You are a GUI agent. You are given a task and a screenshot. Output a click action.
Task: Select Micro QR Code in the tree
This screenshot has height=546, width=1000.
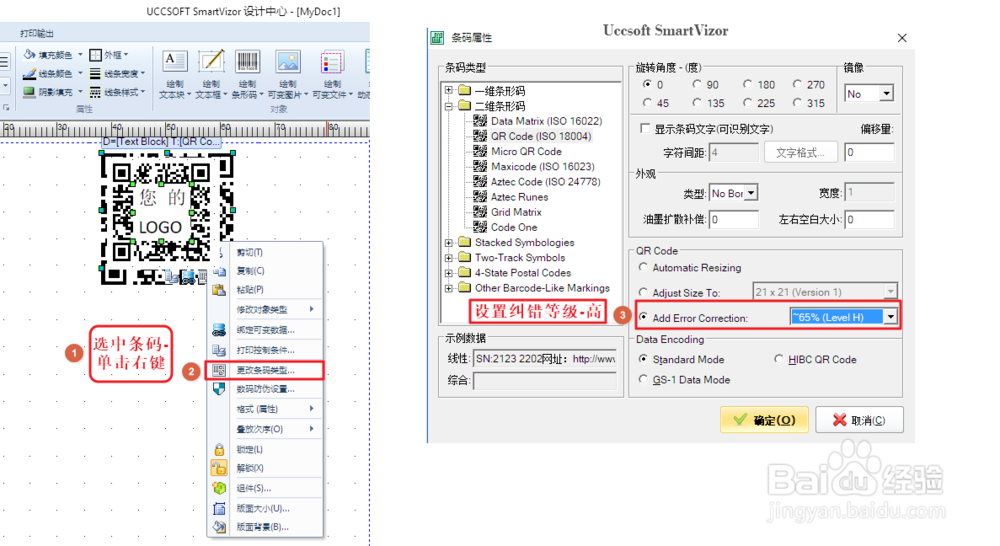point(526,151)
